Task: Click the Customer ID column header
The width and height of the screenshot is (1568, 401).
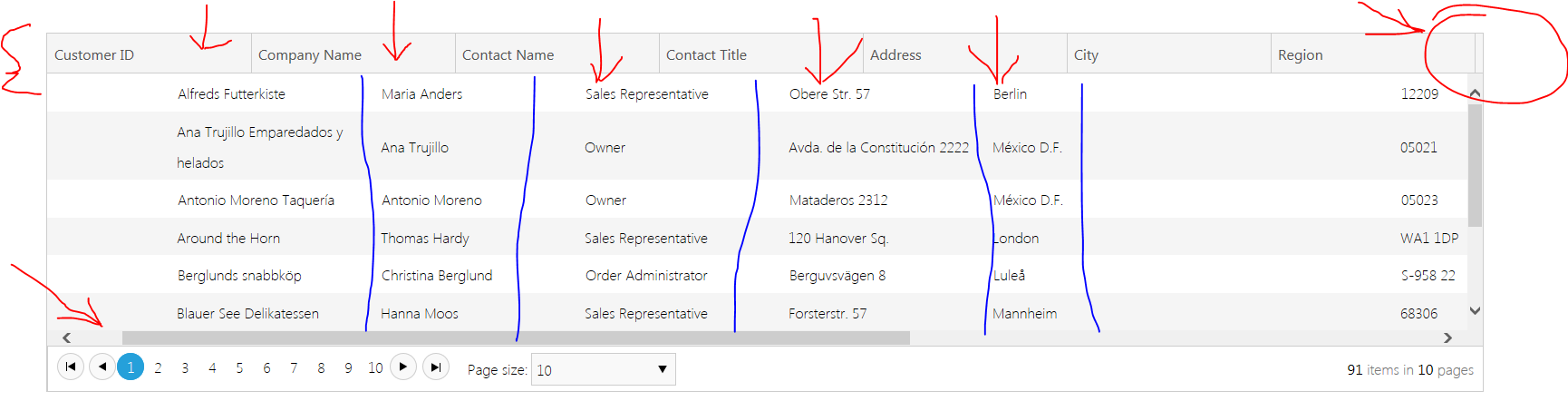Action: 94,55
